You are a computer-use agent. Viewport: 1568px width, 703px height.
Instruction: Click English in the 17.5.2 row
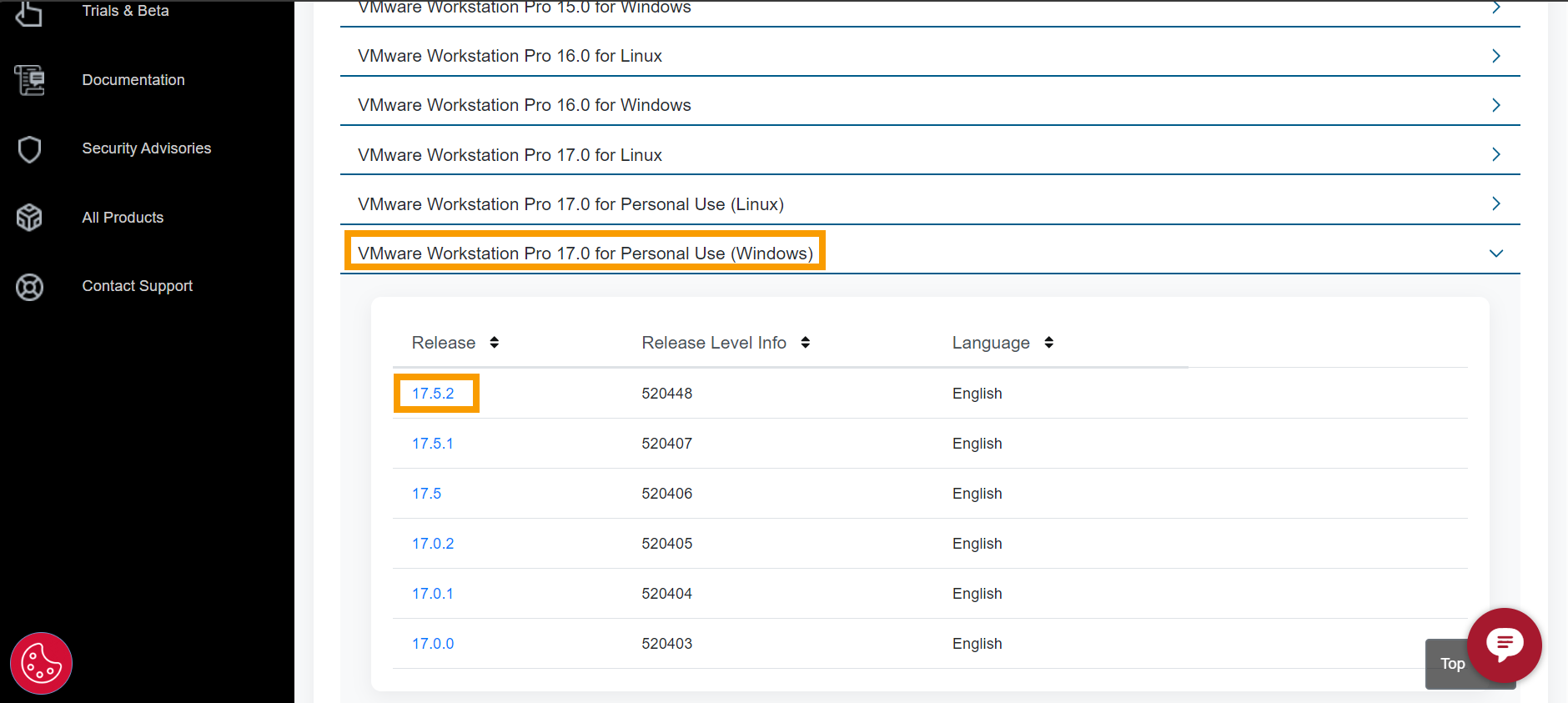[x=977, y=394]
